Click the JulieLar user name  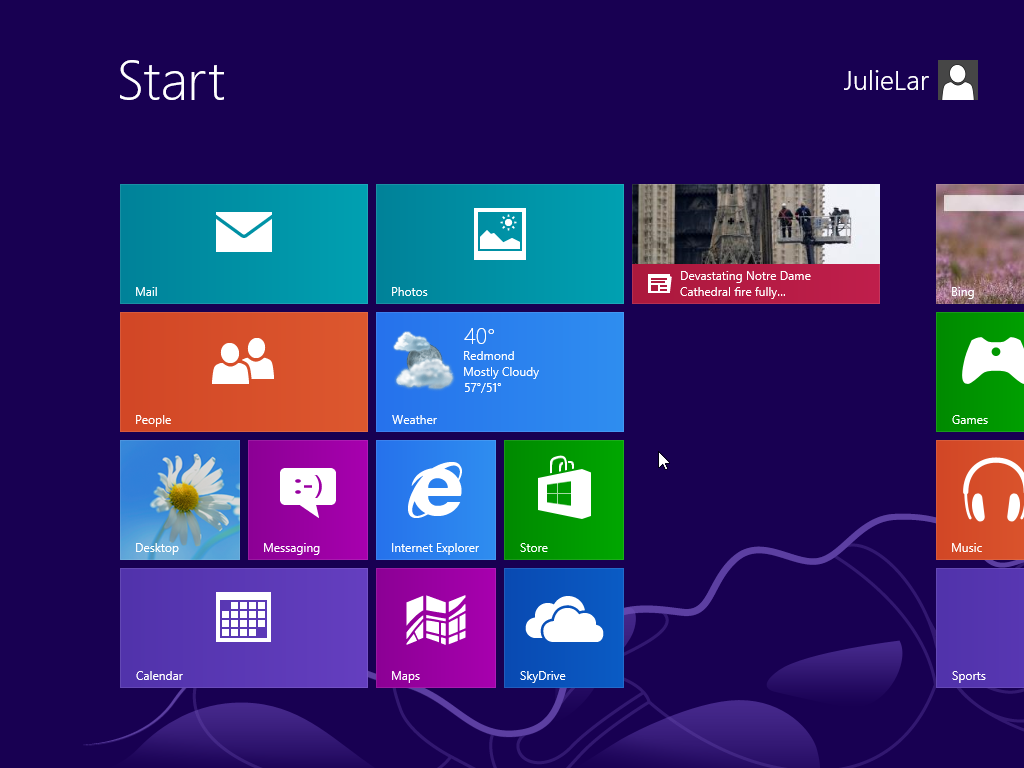coord(886,81)
